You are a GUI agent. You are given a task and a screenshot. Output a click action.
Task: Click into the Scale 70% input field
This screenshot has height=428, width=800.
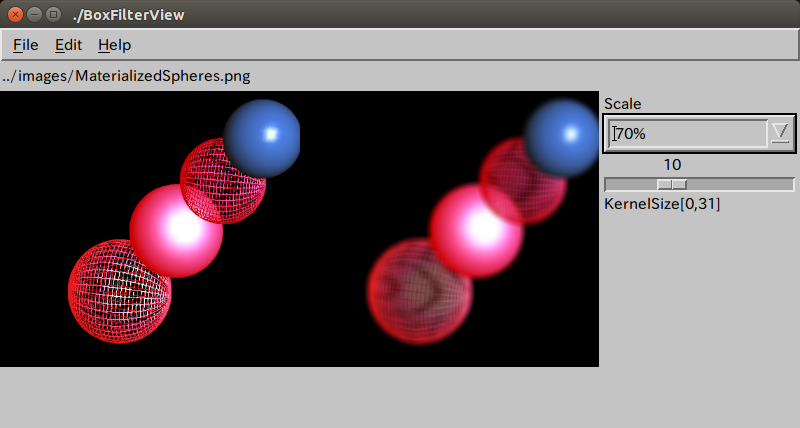[687, 134]
